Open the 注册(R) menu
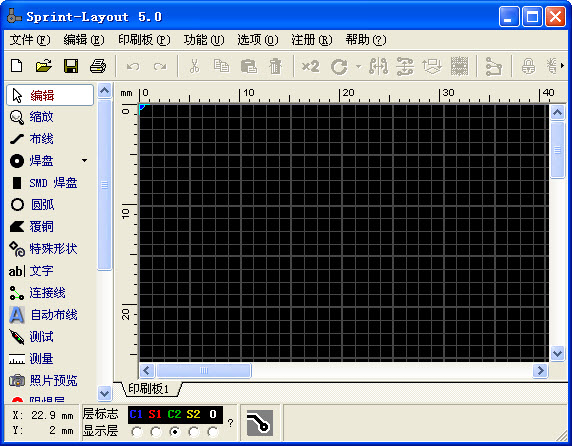 312,40
